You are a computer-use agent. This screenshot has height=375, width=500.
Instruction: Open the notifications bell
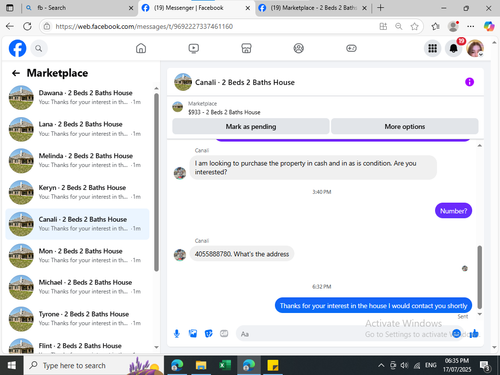pos(453,48)
